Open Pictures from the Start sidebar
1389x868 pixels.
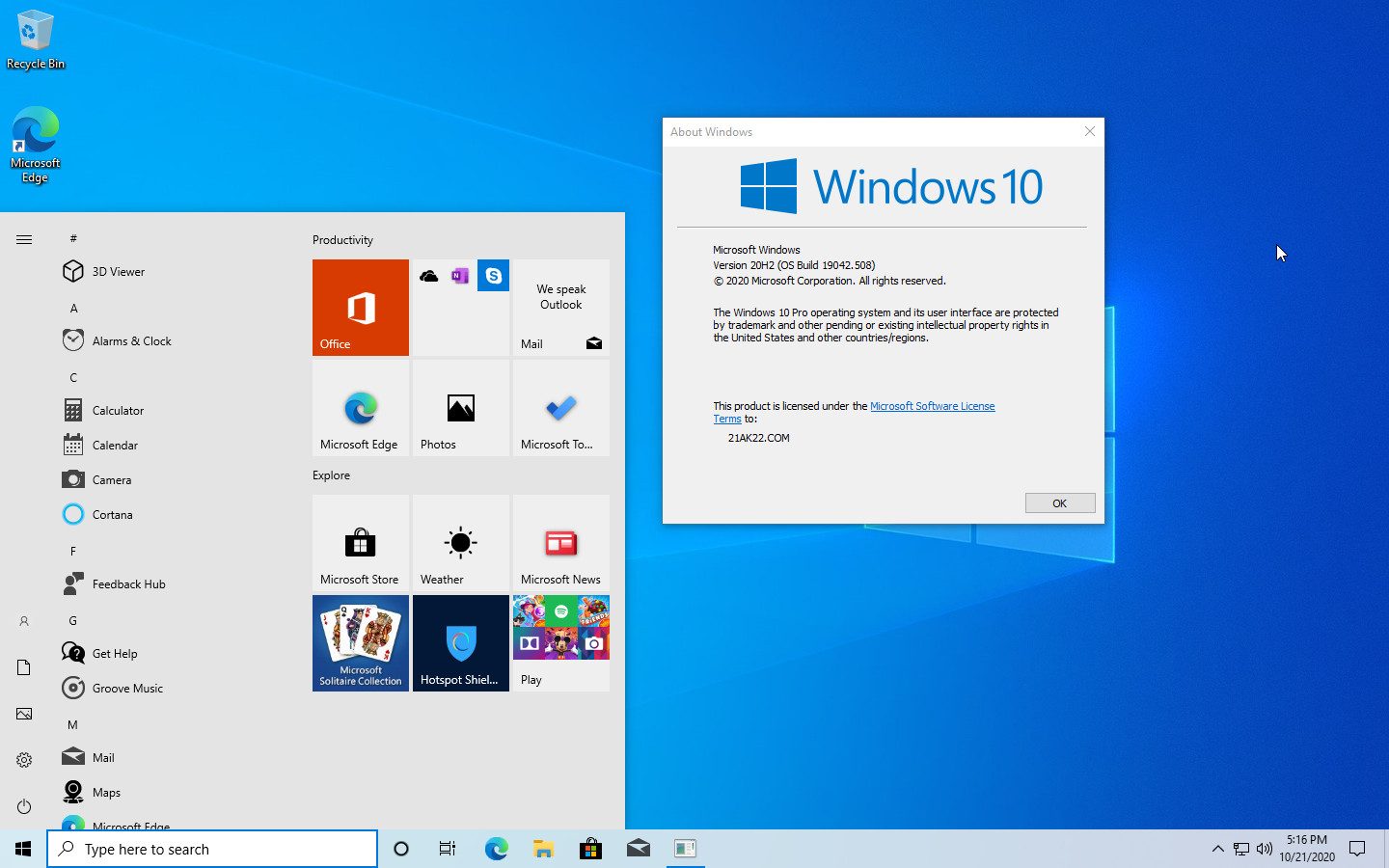[24, 714]
